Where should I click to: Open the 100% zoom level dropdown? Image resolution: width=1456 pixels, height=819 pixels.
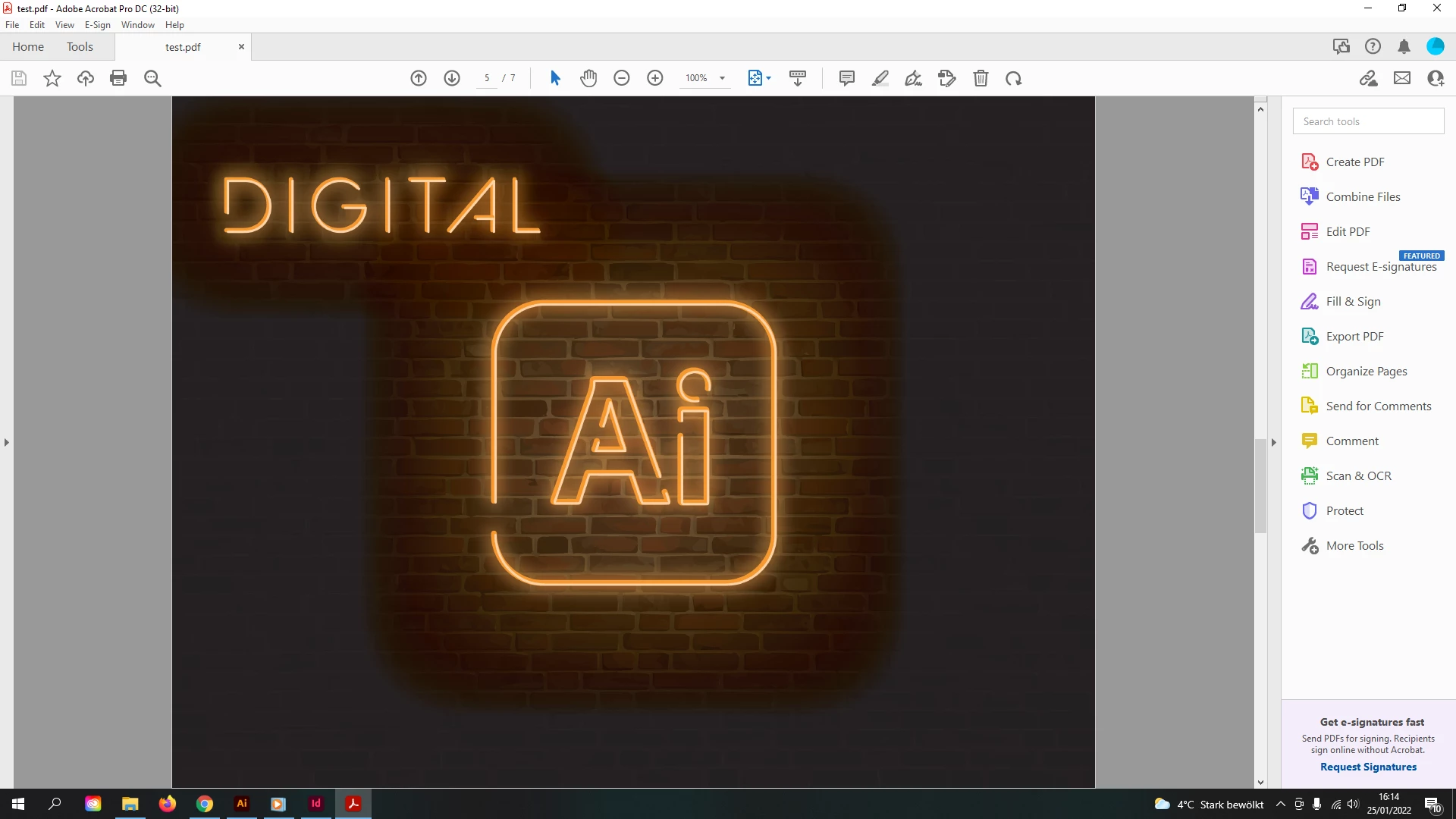(723, 78)
